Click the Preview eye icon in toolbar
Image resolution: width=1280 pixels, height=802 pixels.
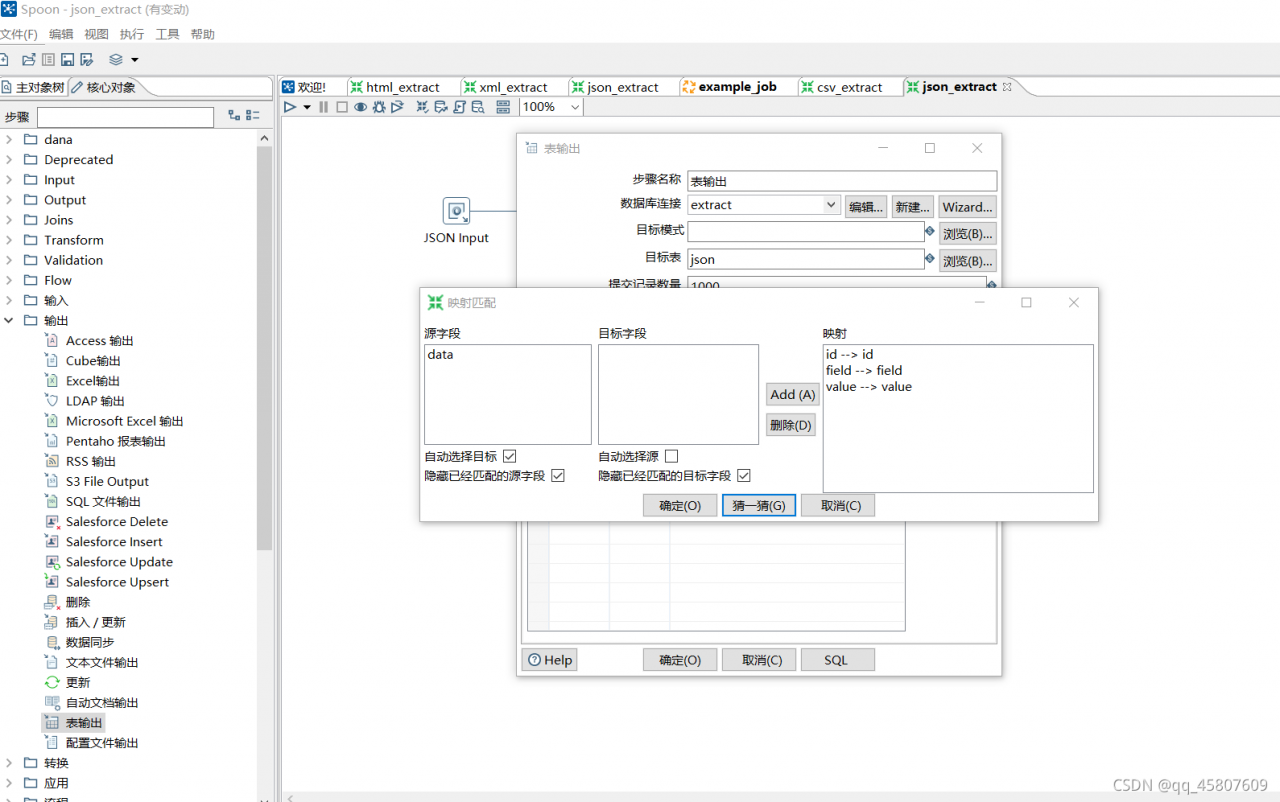[360, 107]
